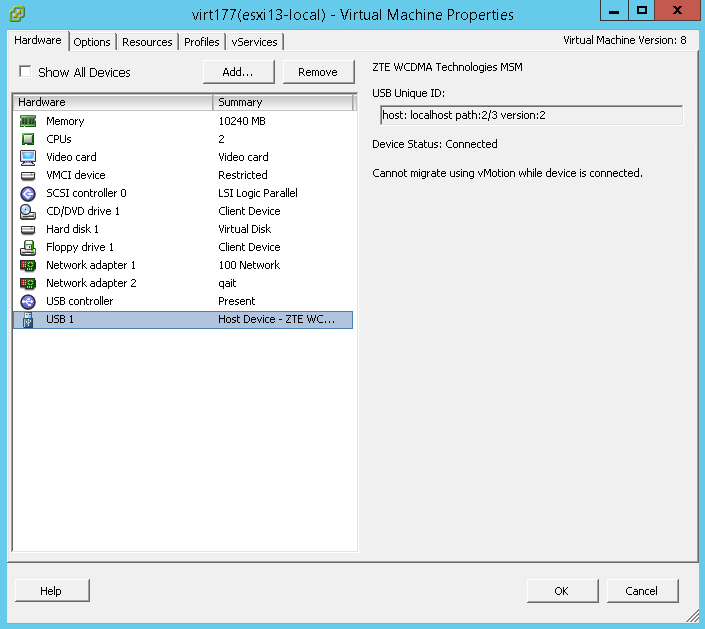Select CD/DVD drive 1 label
Viewport: 705px width, 629px height.
pyautogui.click(x=83, y=211)
